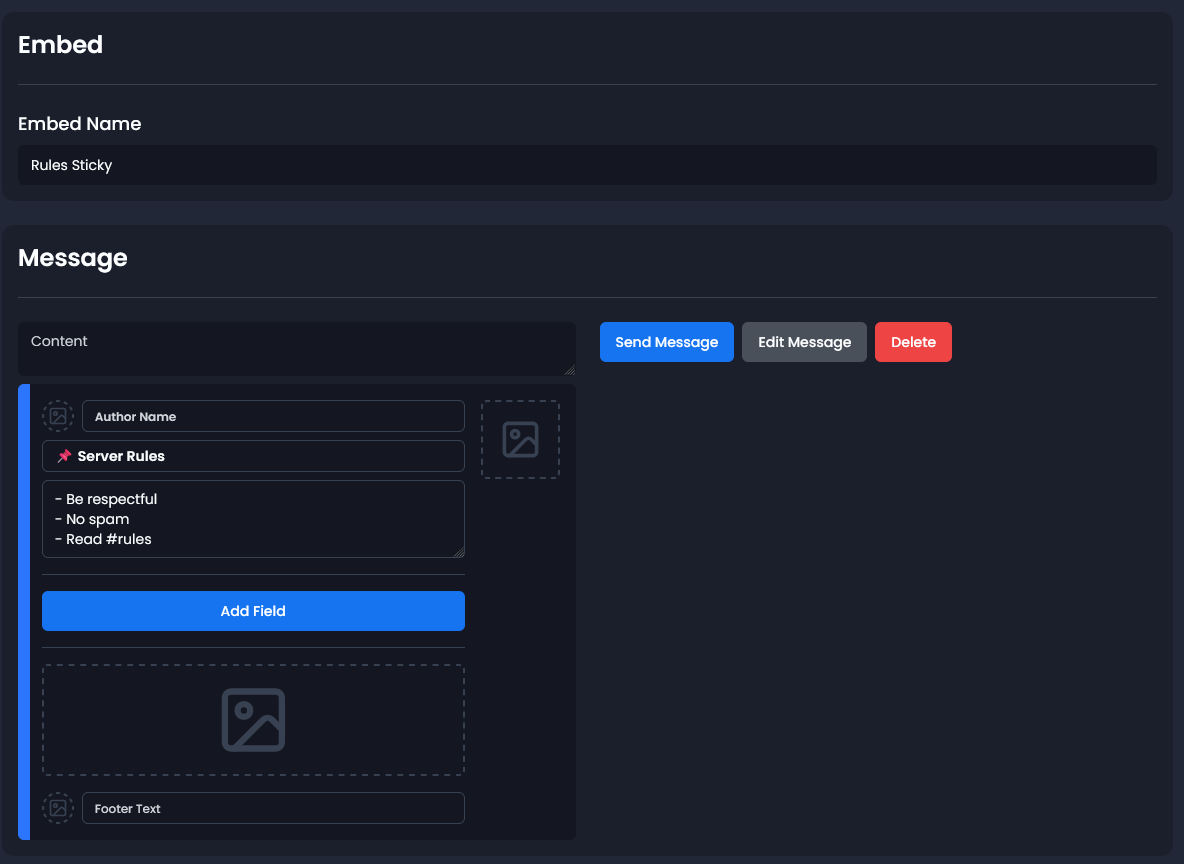Upload a thumbnail via the dashed image icon
1184x864 pixels.
(x=520, y=439)
